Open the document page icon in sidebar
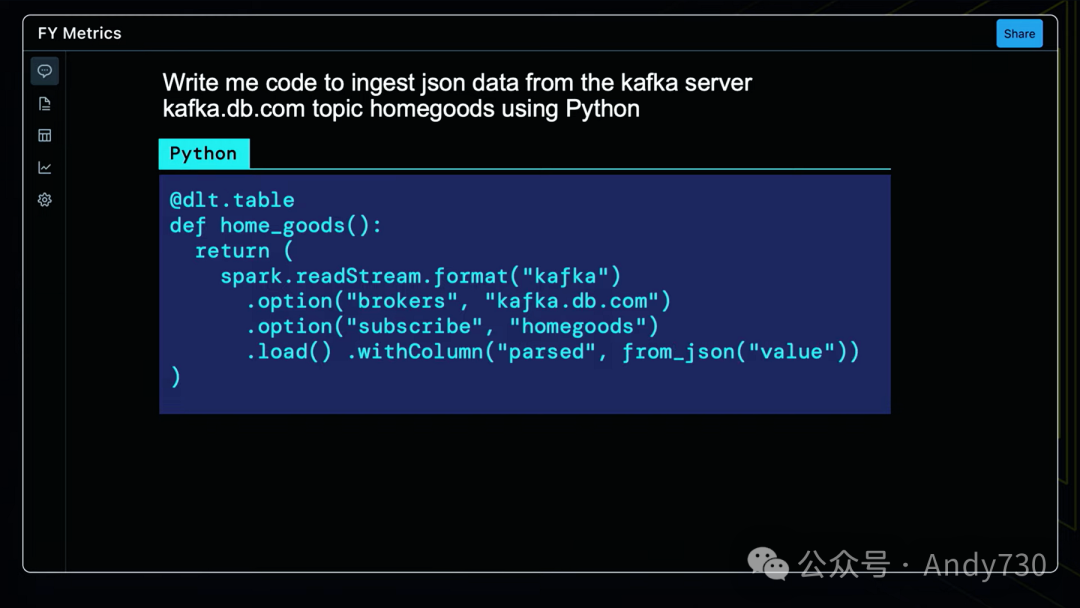Screen dimensions: 1080x608 point(45,104)
